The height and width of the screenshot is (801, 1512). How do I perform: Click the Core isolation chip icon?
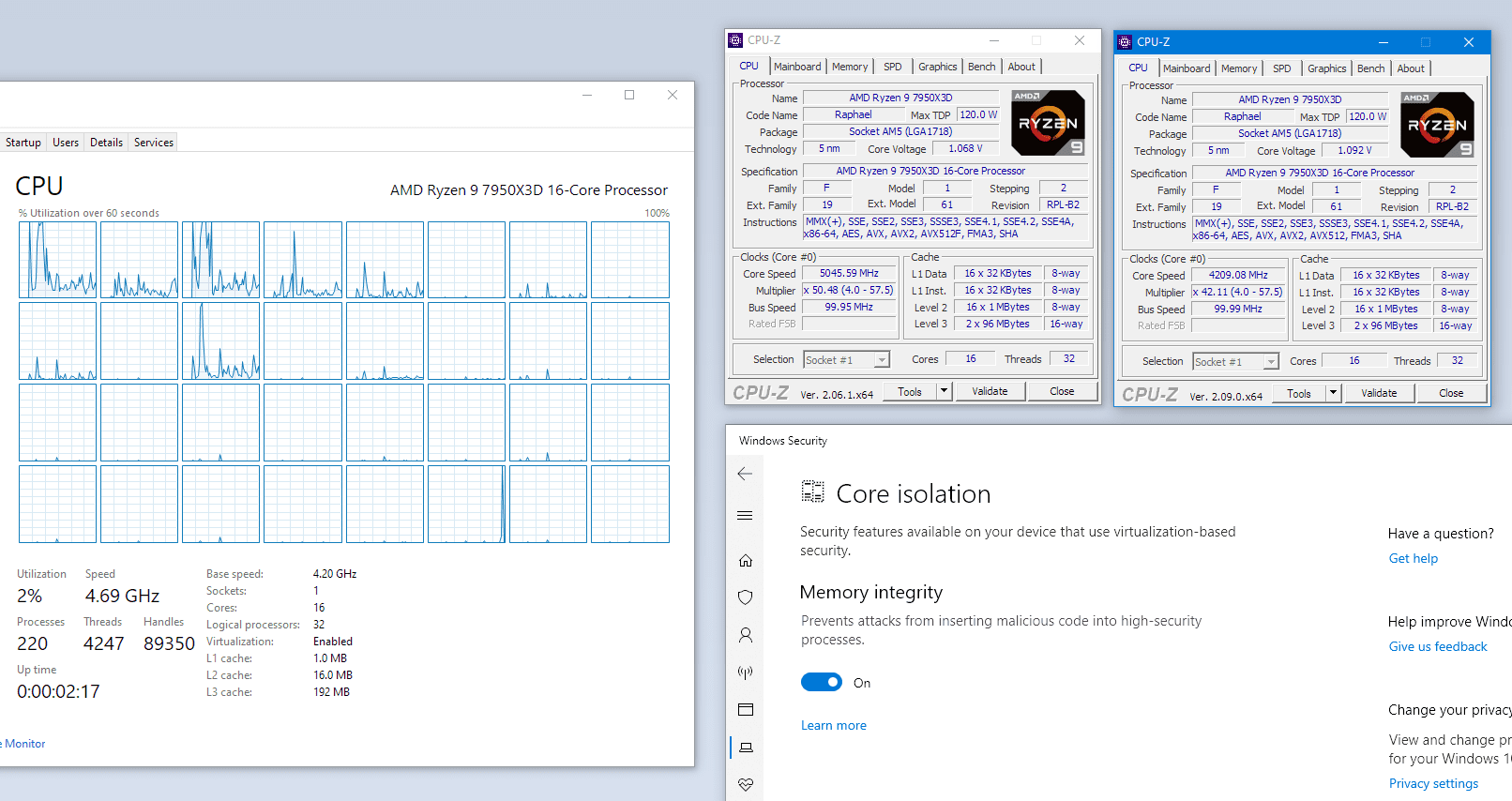coord(812,491)
